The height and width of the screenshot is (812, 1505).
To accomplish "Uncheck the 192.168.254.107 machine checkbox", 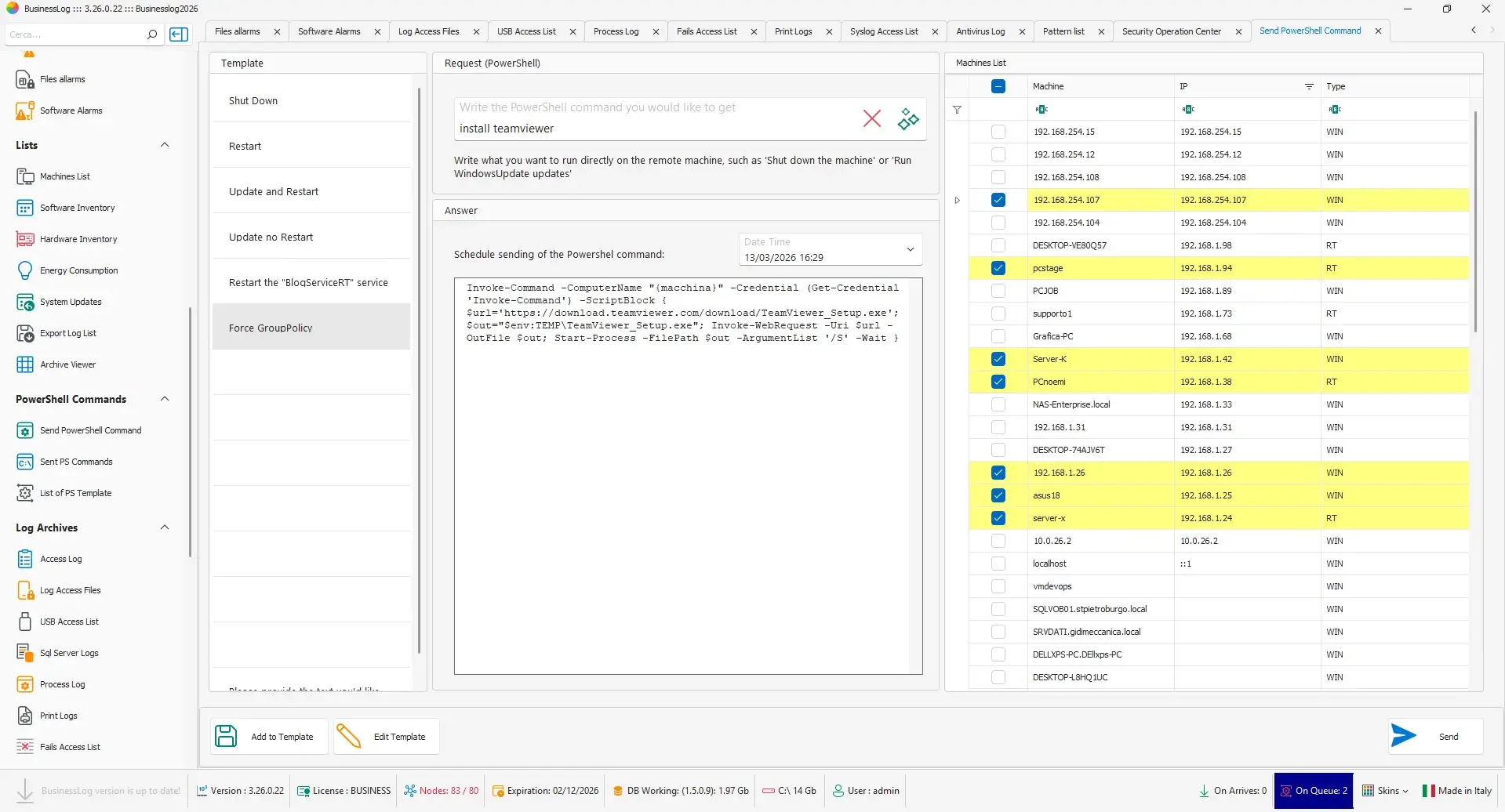I will coord(998,200).
